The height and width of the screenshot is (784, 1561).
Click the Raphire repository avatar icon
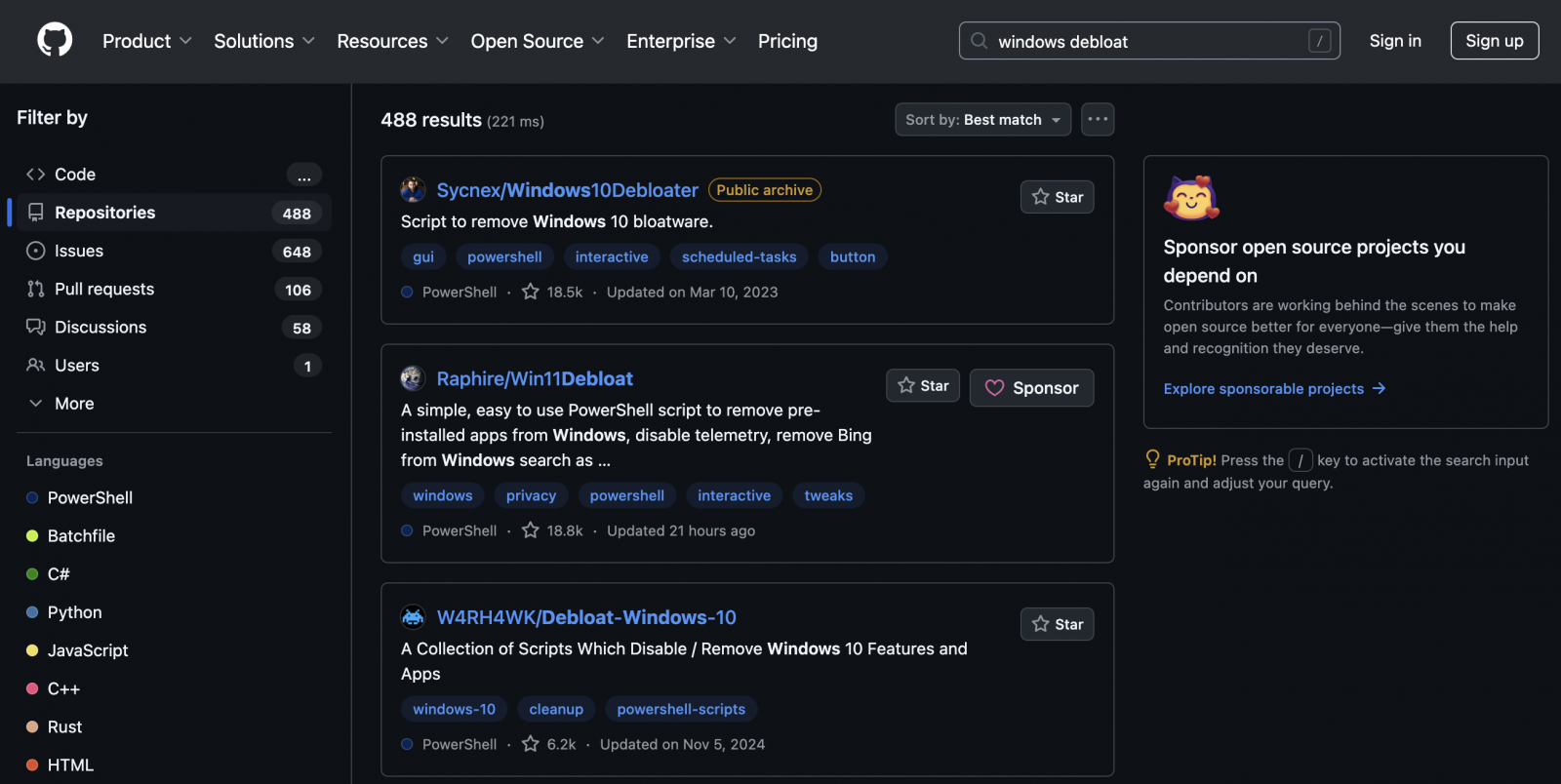[x=413, y=378]
